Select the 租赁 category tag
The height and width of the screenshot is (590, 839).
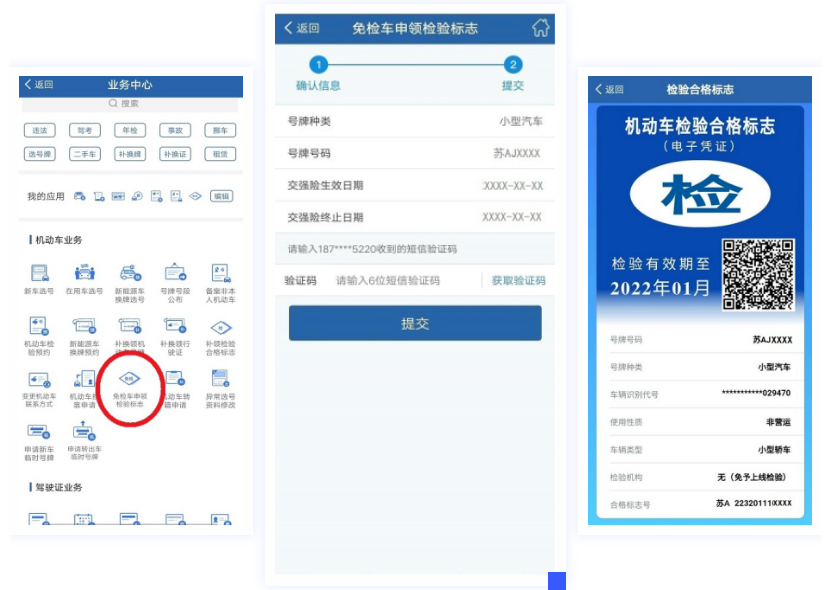pyautogui.click(x=220, y=154)
